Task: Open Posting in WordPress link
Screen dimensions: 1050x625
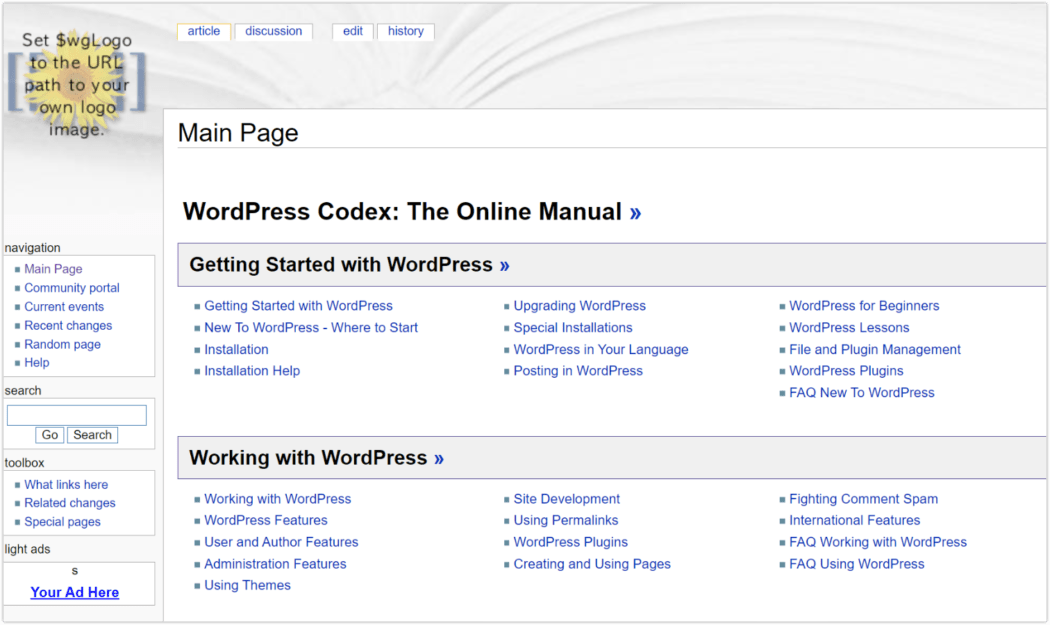Action: [x=578, y=370]
